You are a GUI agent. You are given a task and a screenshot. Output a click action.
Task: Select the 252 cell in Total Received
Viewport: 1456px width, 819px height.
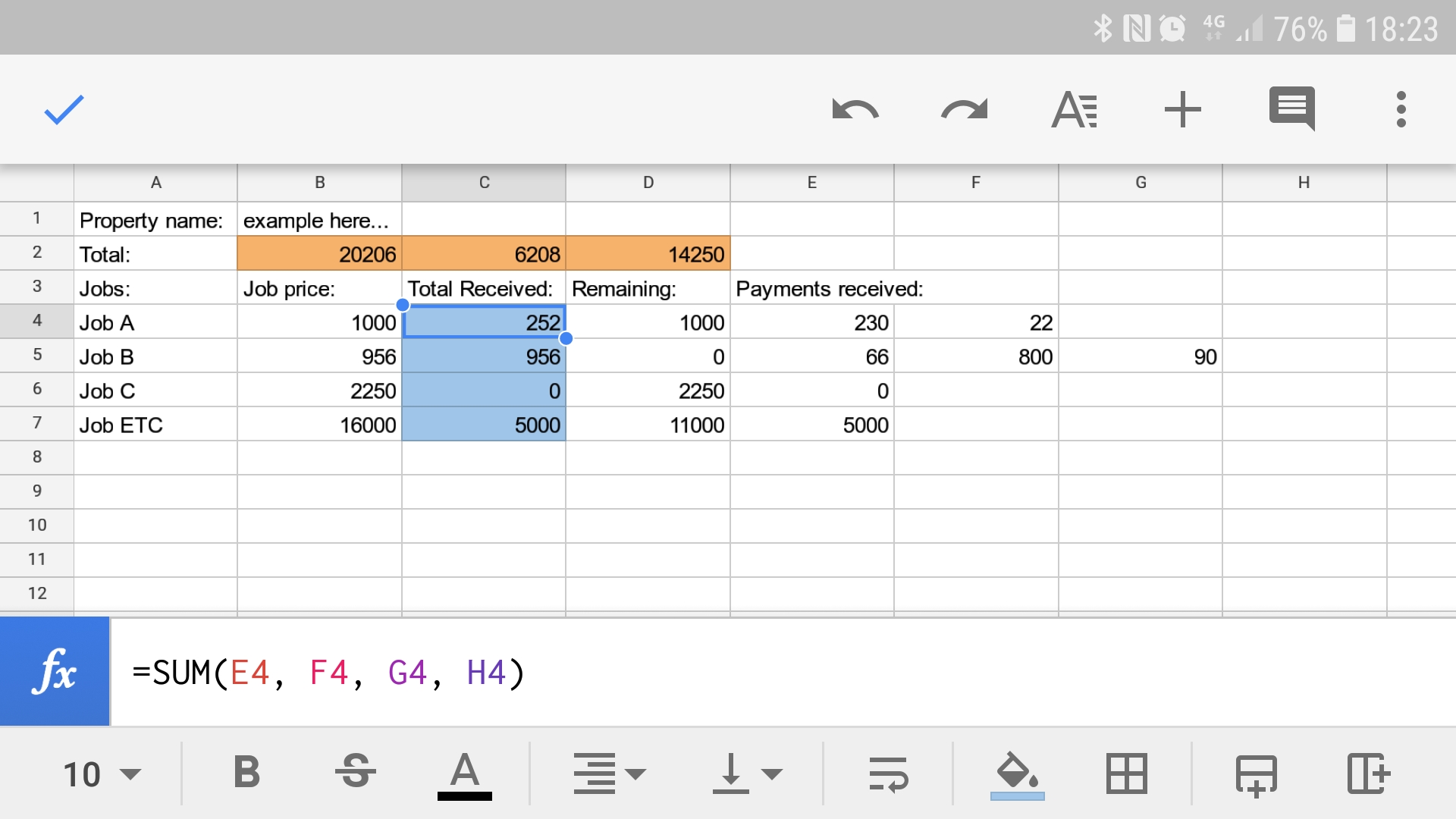(484, 322)
